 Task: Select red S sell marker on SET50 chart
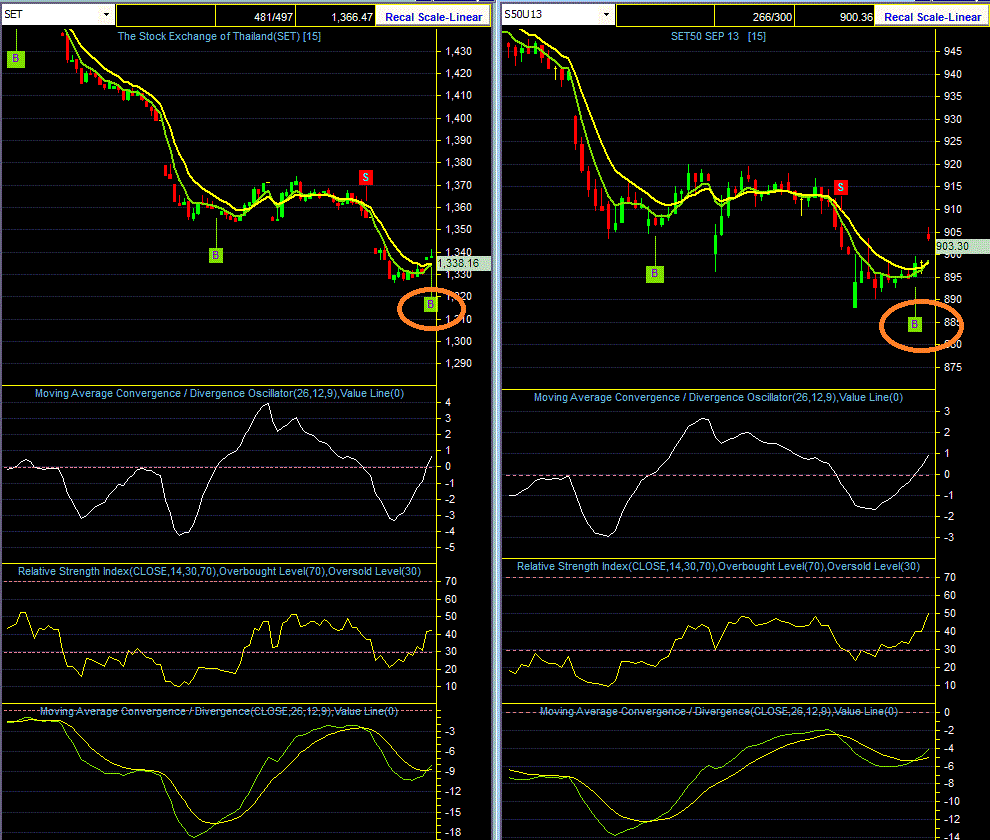pyautogui.click(x=840, y=187)
